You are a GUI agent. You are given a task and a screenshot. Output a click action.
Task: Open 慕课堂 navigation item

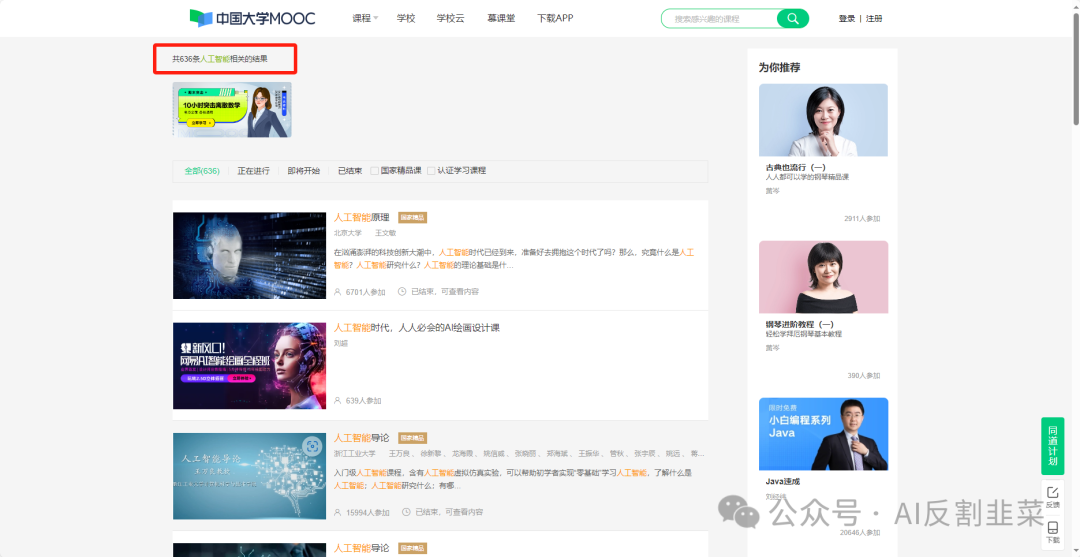pyautogui.click(x=501, y=19)
